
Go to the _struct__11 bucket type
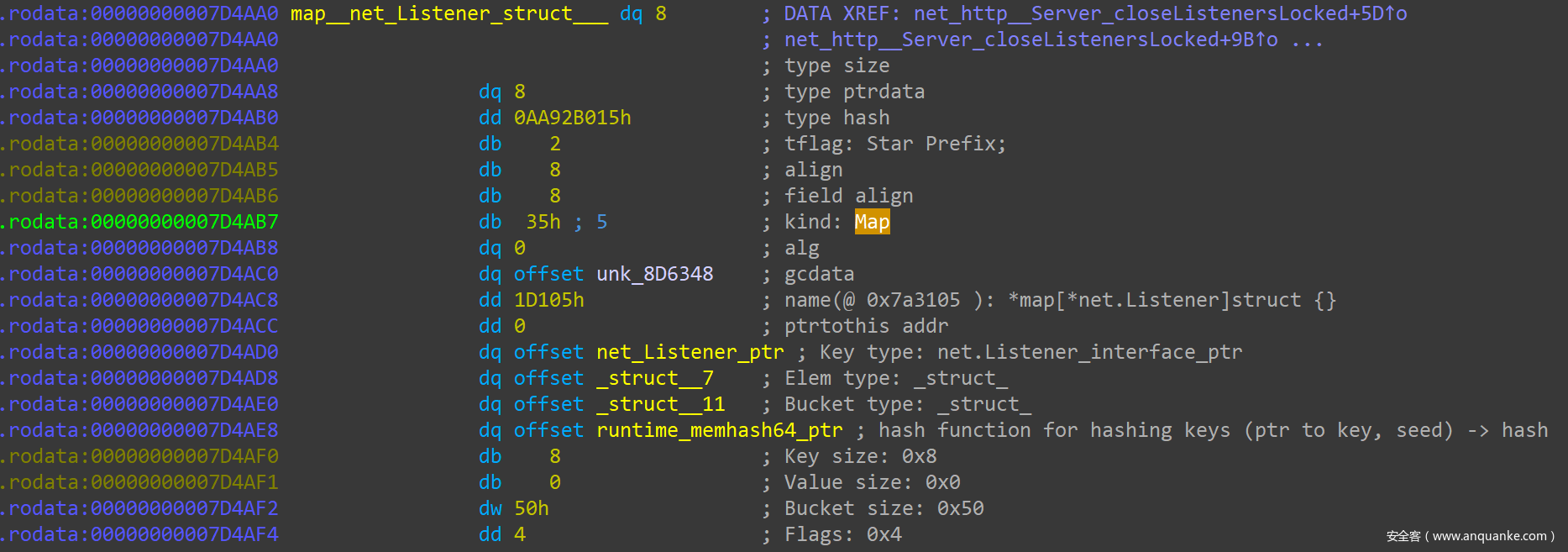[660, 404]
